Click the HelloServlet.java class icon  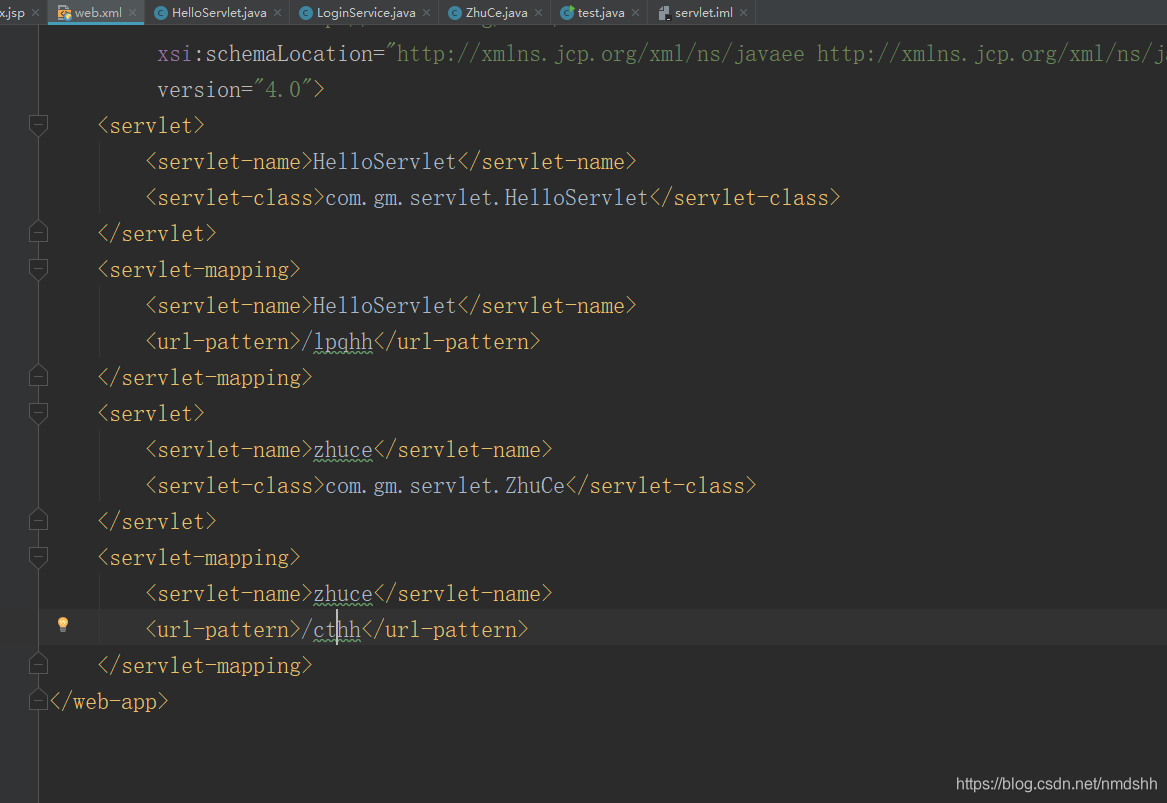click(x=160, y=13)
